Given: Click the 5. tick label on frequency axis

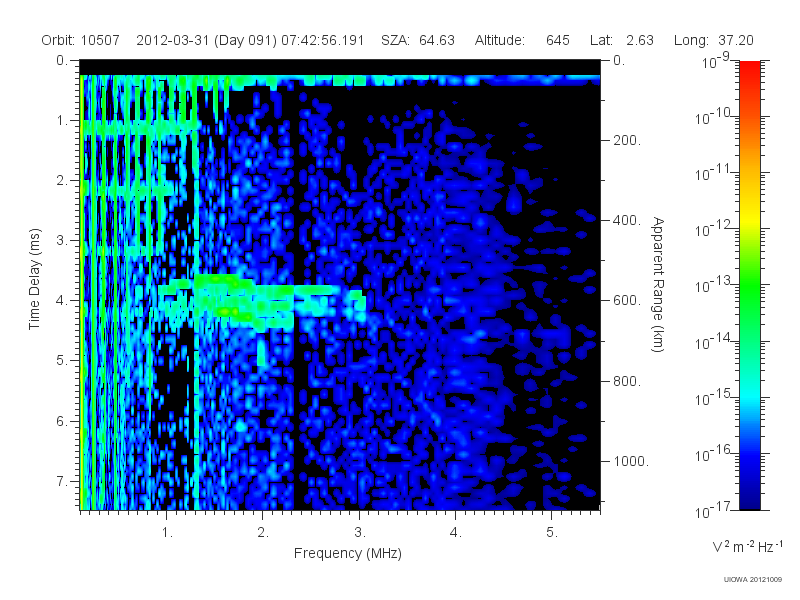Looking at the screenshot, I should tap(552, 533).
